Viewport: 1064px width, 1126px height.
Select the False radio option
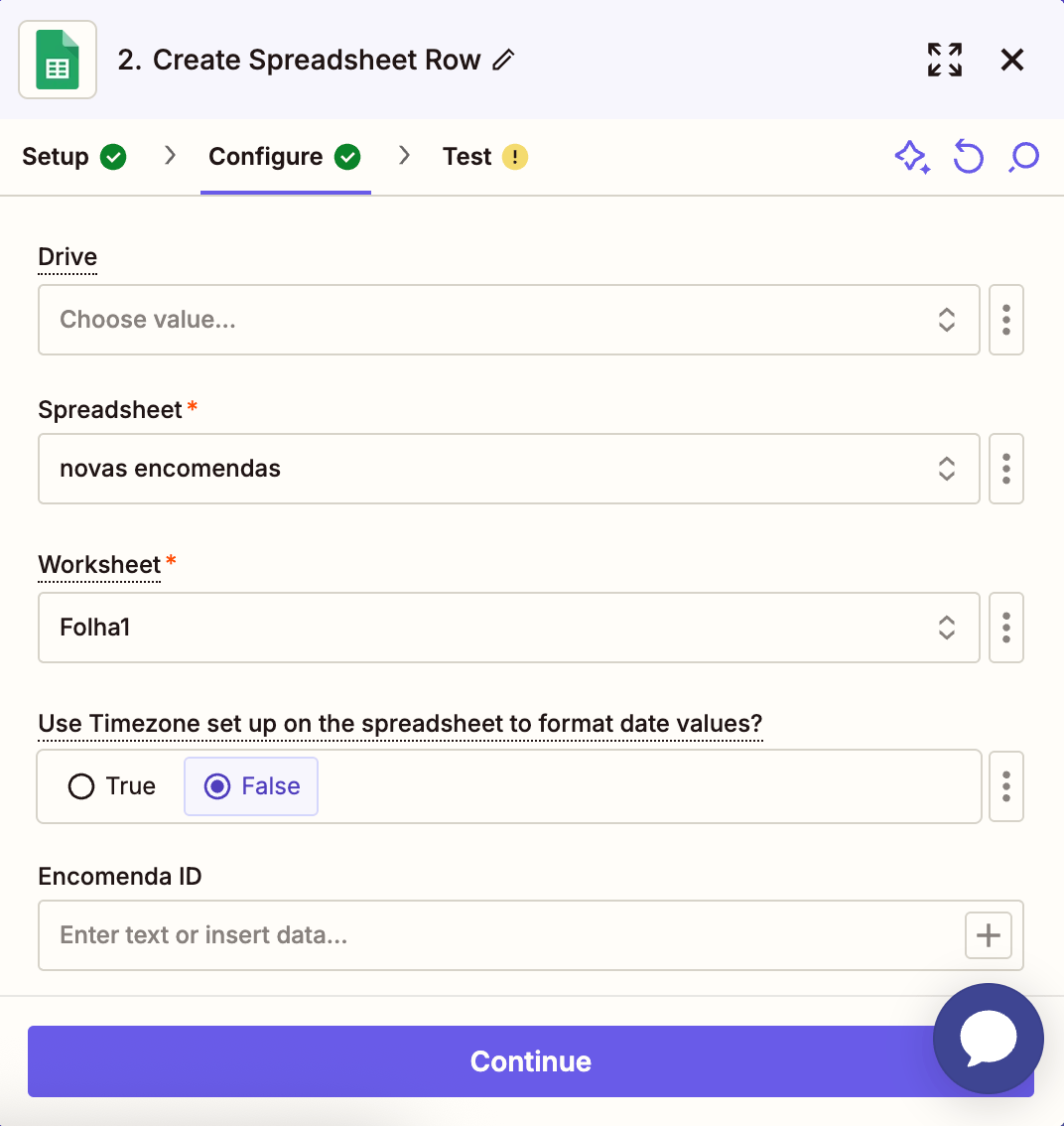252,786
